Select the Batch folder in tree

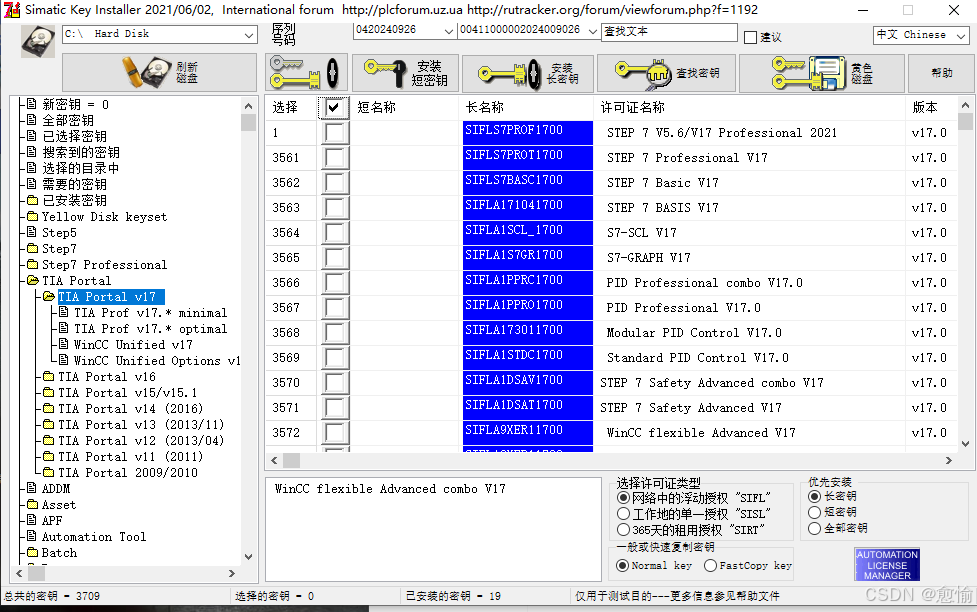tap(59, 553)
